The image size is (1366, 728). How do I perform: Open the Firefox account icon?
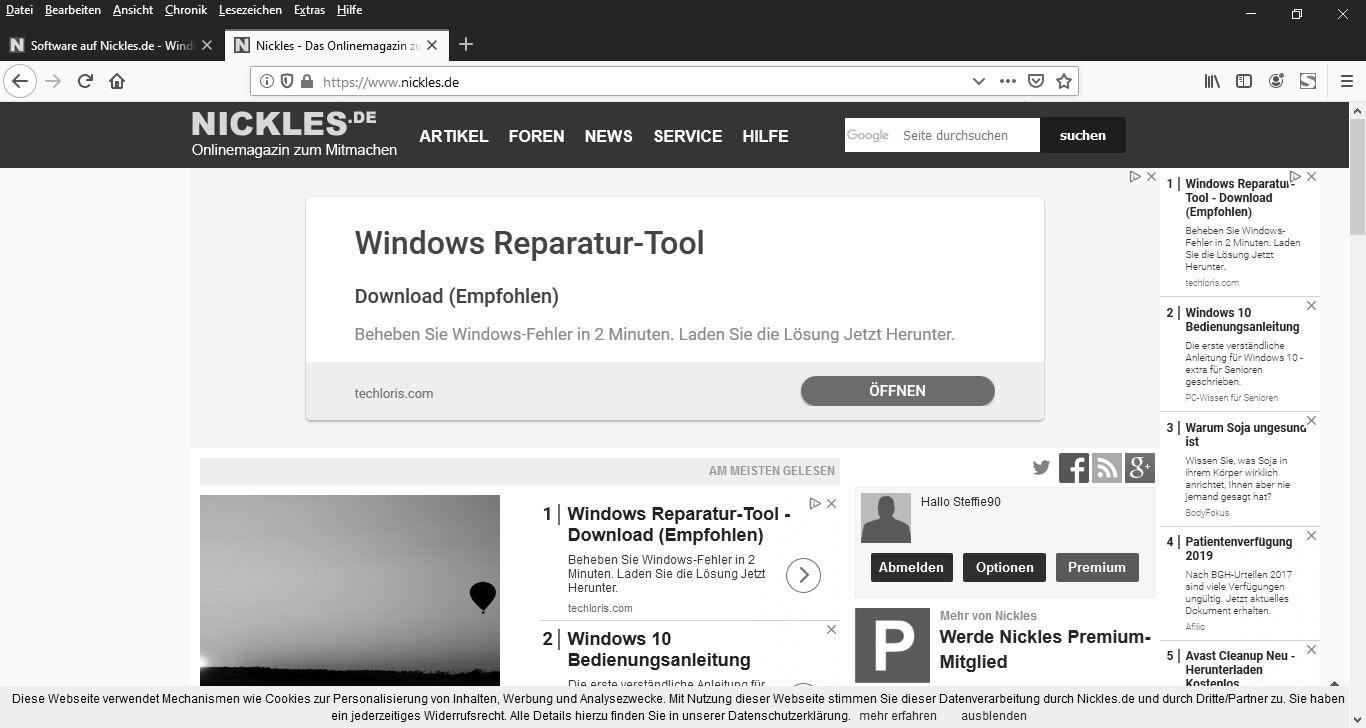(1276, 81)
